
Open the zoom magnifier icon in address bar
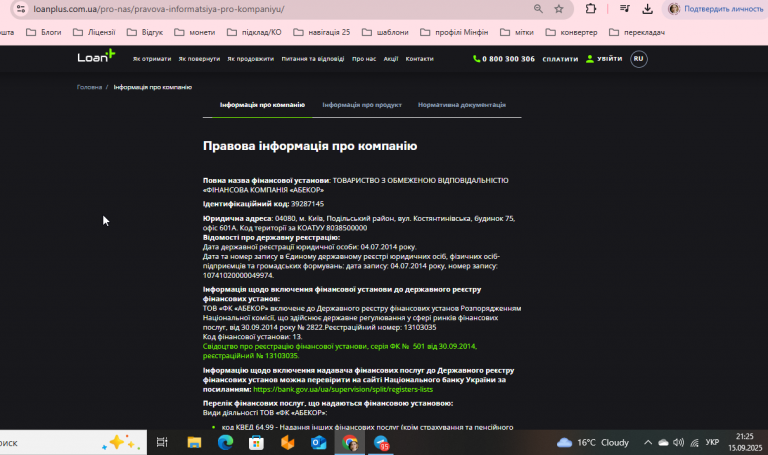pyautogui.click(x=538, y=9)
